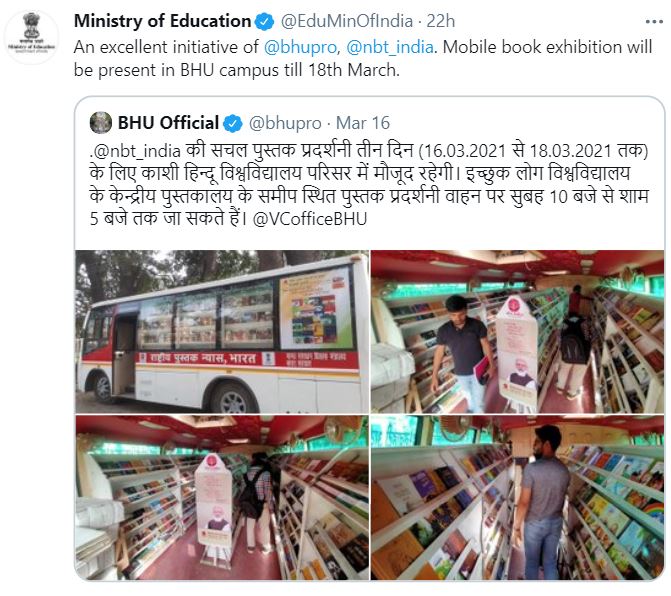Open the @EduMinOfIndia handle
The height and width of the screenshot is (596, 671).
tap(347, 21)
